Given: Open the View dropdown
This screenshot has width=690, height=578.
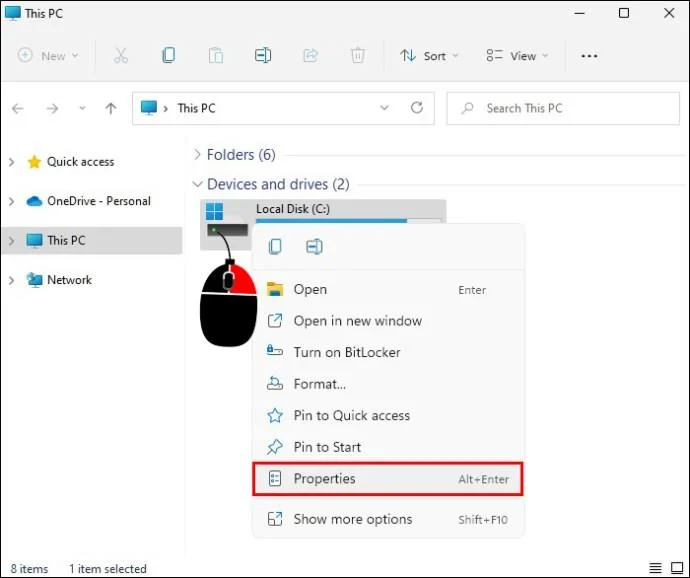Looking at the screenshot, I should click(x=518, y=56).
